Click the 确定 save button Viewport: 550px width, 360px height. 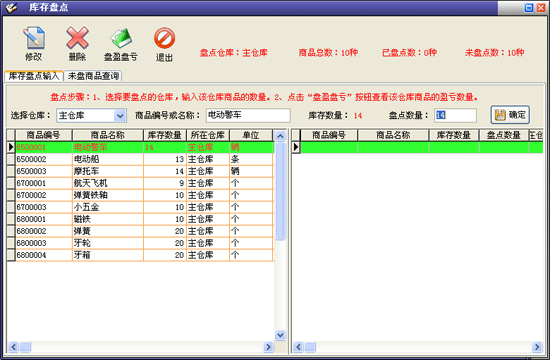point(510,115)
